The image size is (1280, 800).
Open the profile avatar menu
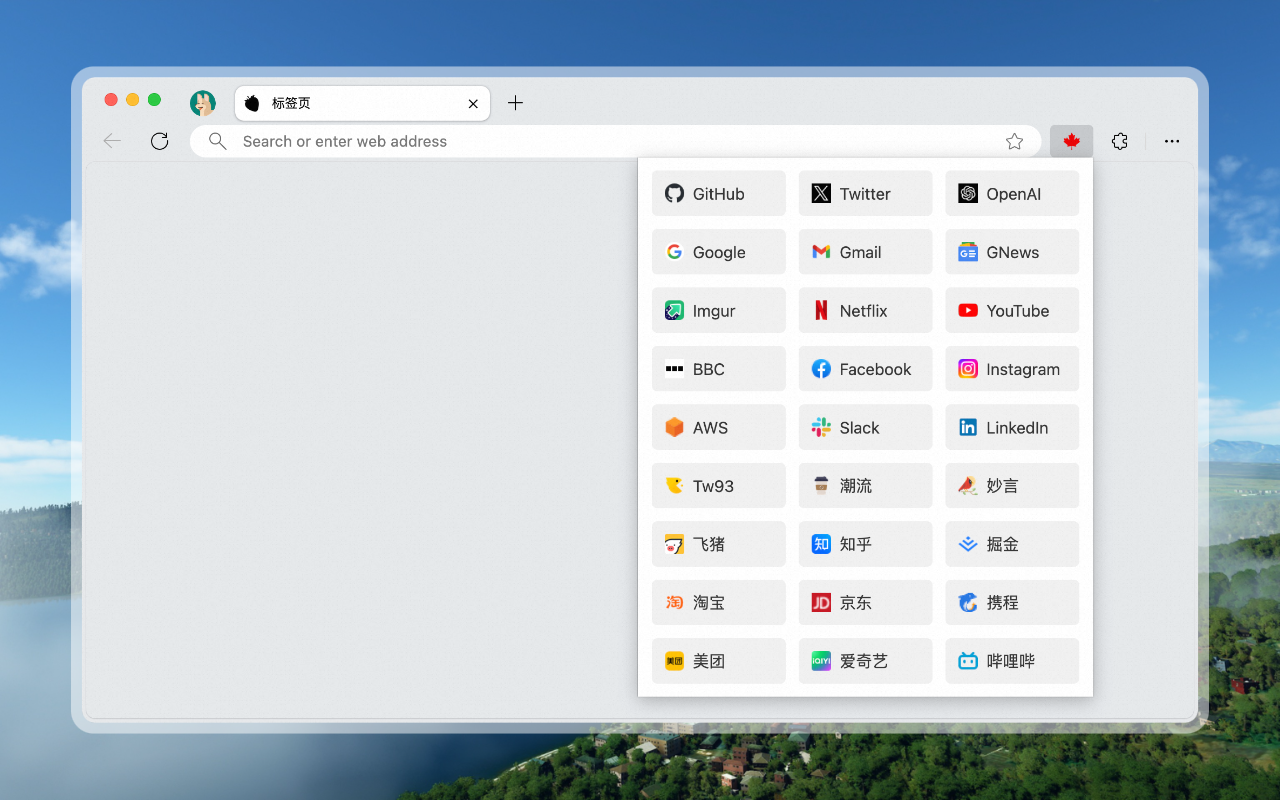203,103
